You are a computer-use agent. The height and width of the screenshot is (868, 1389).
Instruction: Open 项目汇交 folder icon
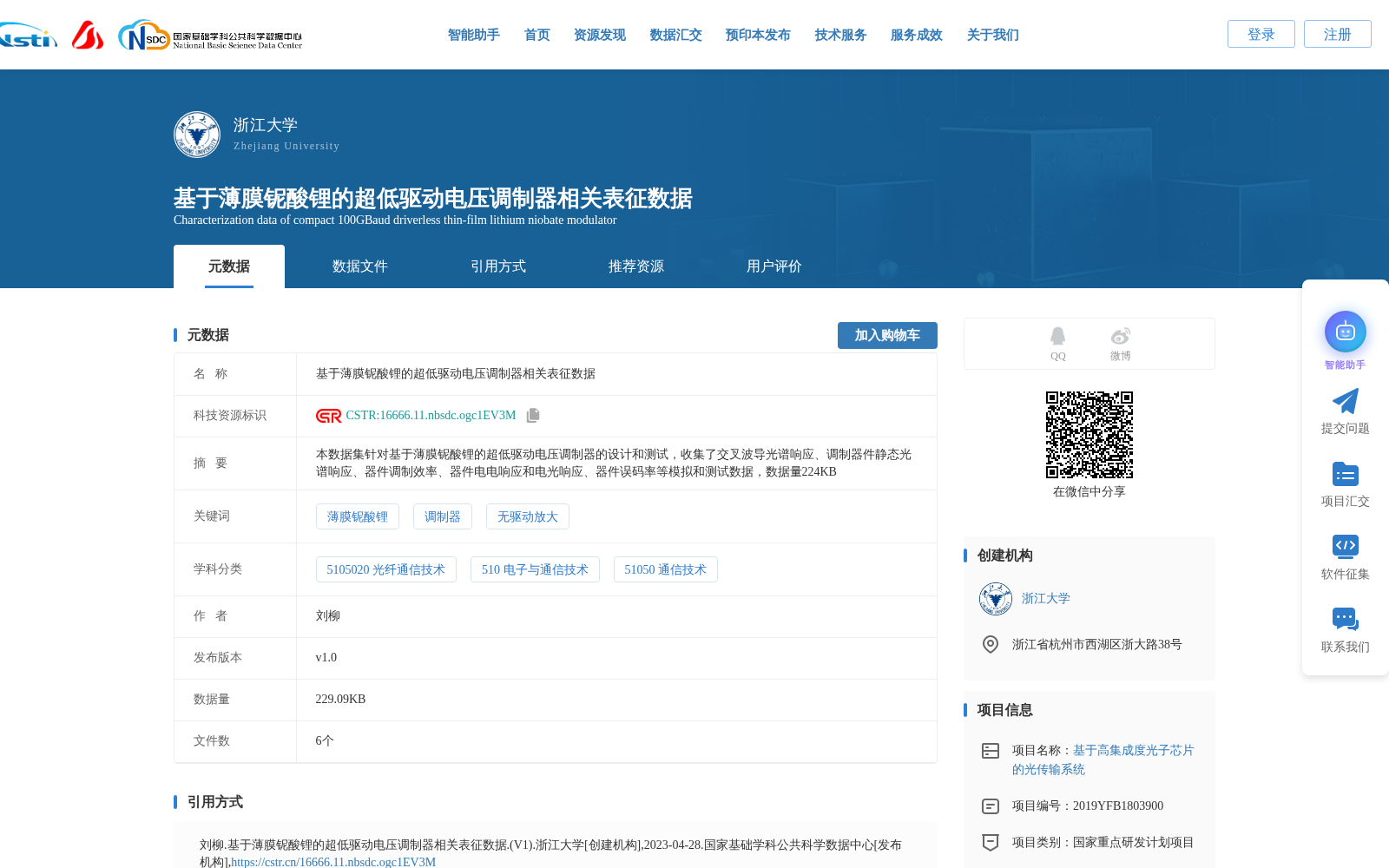[1345, 474]
